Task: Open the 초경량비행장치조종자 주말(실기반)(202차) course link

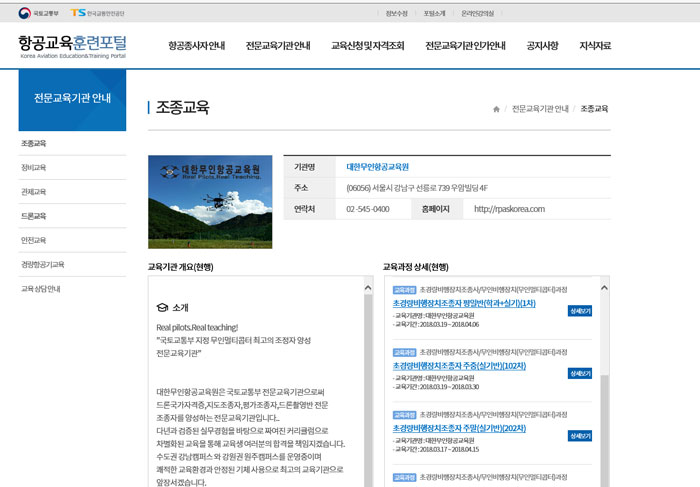Action: (x=459, y=428)
